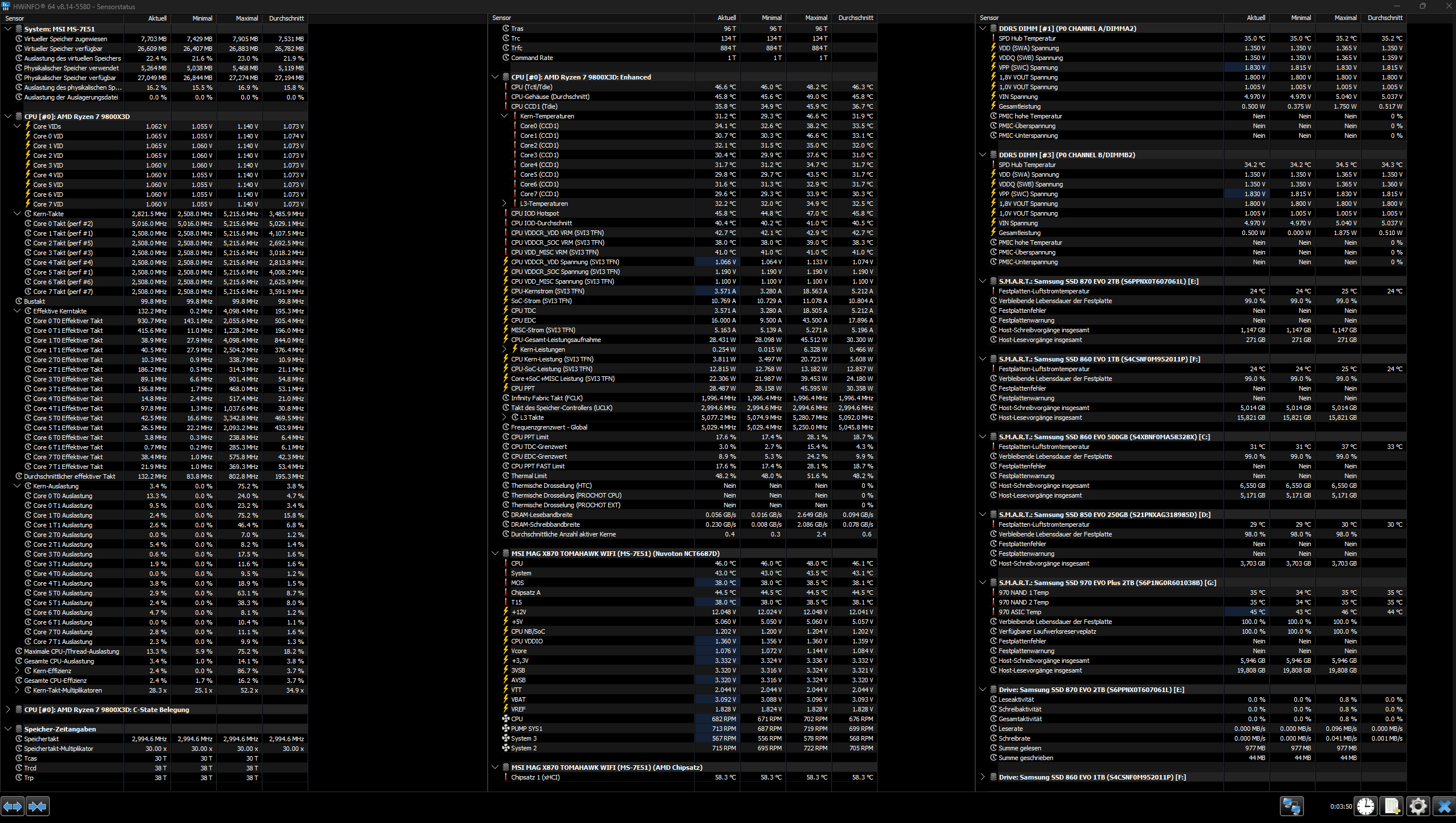Collapse the System: MSI MS-7E51 group
Screen dimensions: 1456x823
pyautogui.click(x=8, y=29)
